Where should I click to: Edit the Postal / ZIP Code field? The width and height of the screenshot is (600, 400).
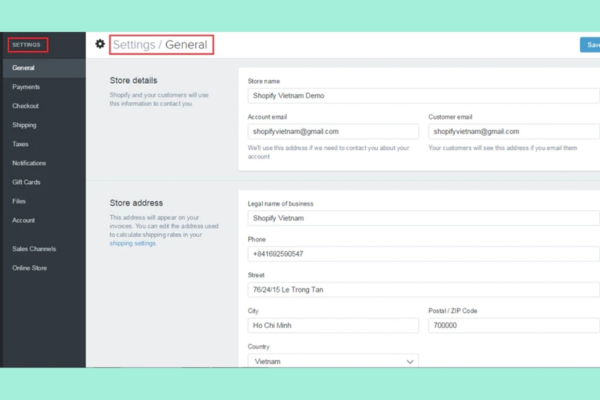pos(514,325)
